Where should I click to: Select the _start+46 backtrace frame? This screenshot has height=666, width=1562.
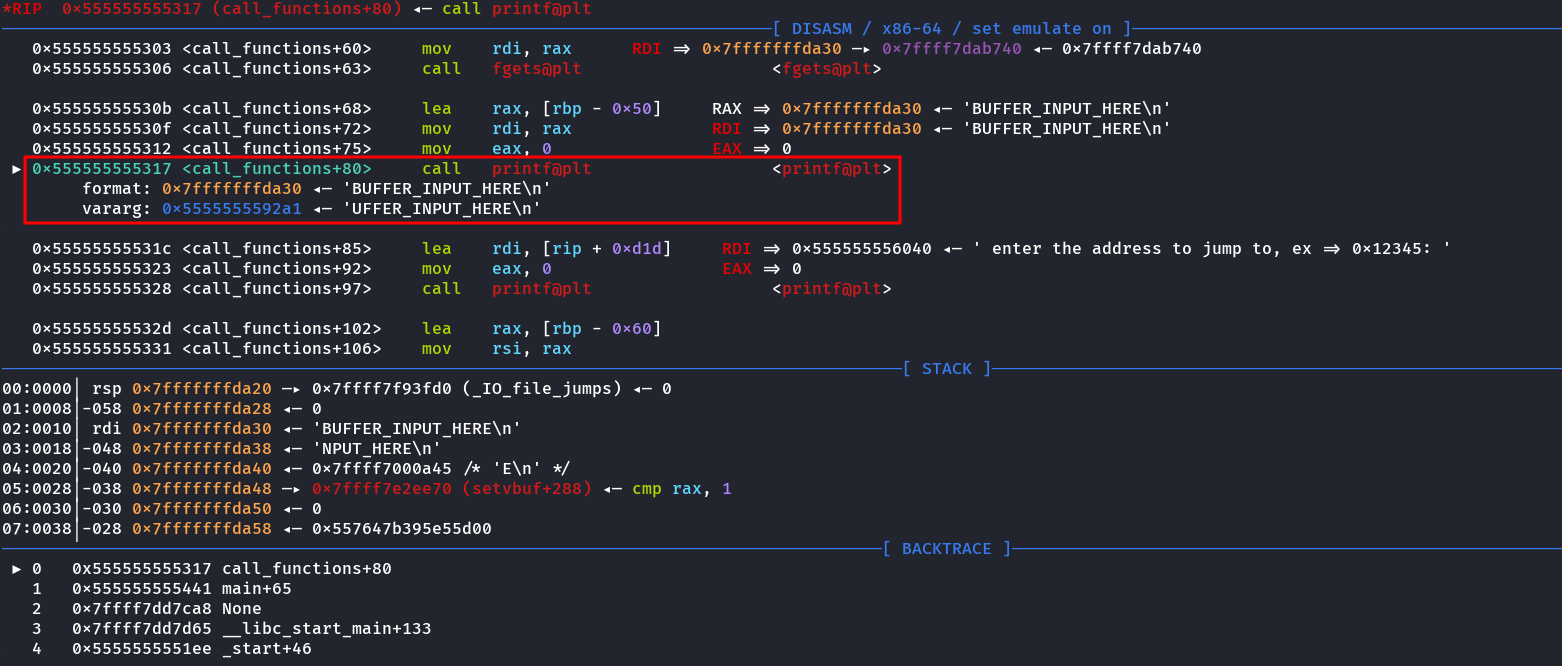(x=266, y=649)
